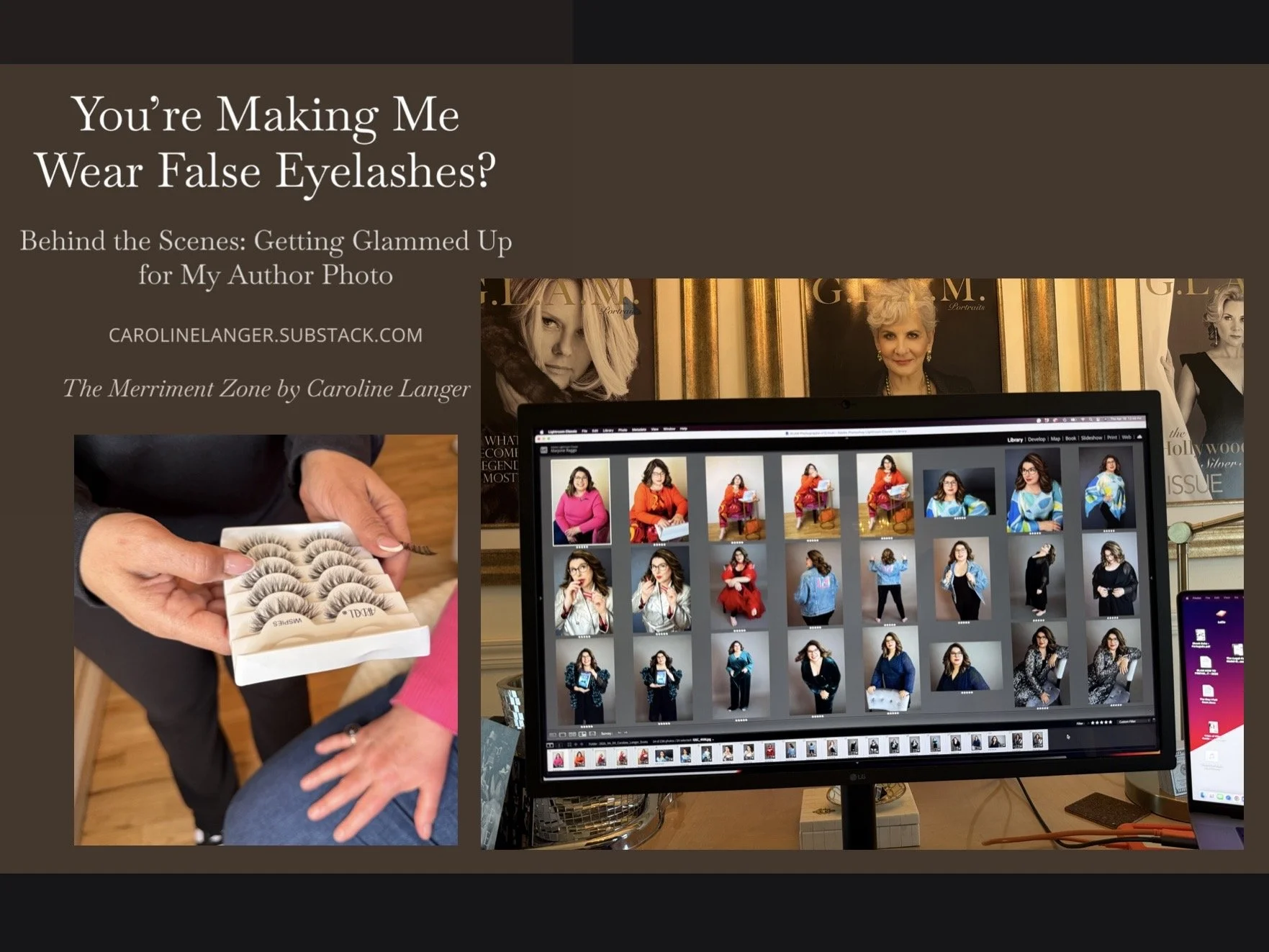Click the carolinelanger.substack.com link
This screenshot has height=952, width=1269.
(x=266, y=335)
